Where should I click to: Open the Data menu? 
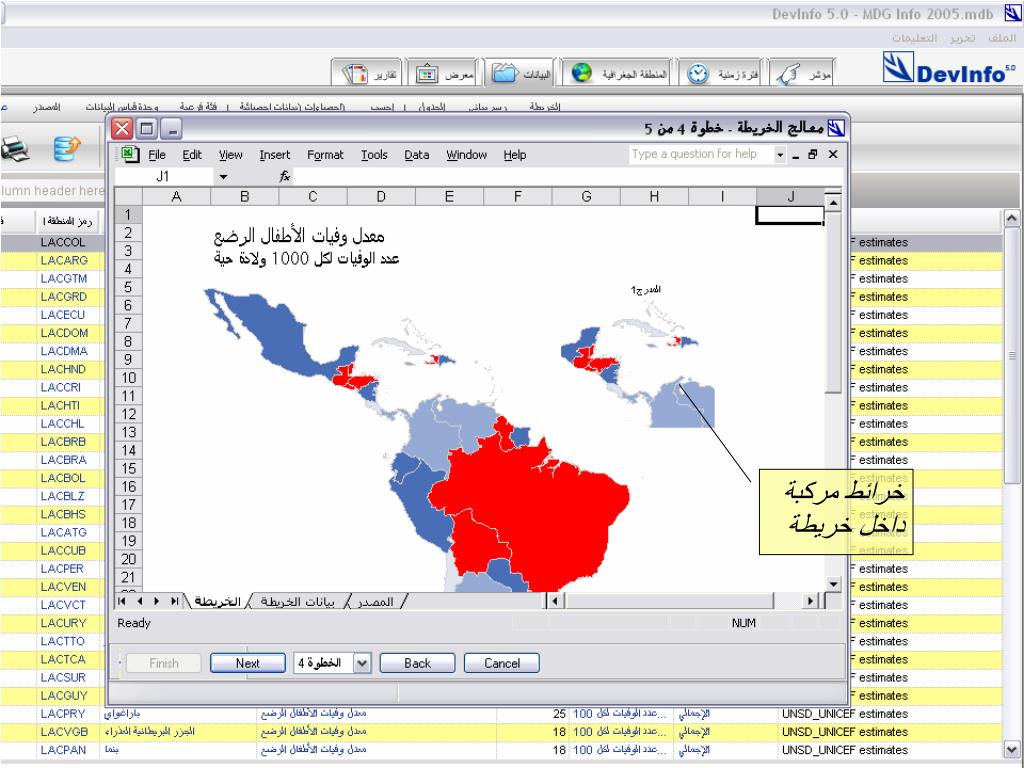(x=417, y=155)
